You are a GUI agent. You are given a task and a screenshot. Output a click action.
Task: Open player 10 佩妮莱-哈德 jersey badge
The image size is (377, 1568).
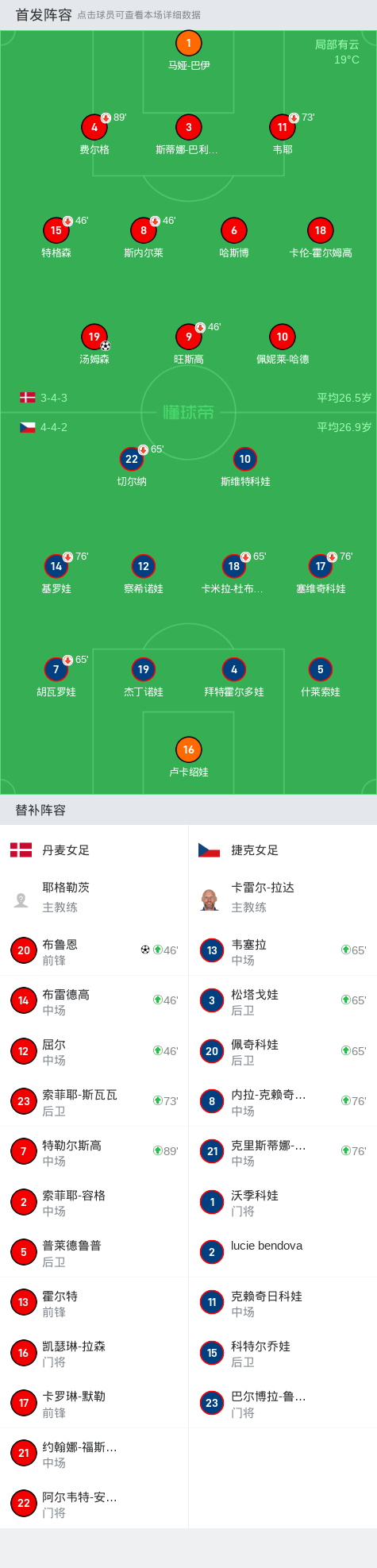pyautogui.click(x=283, y=337)
